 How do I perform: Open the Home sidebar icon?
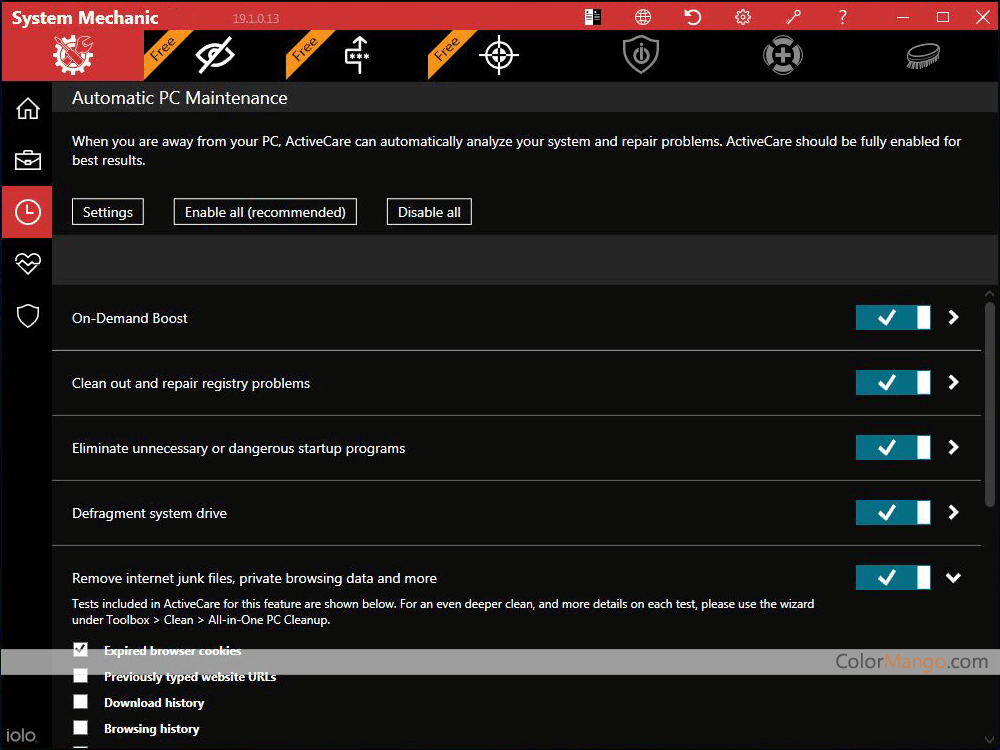[x=27, y=109]
